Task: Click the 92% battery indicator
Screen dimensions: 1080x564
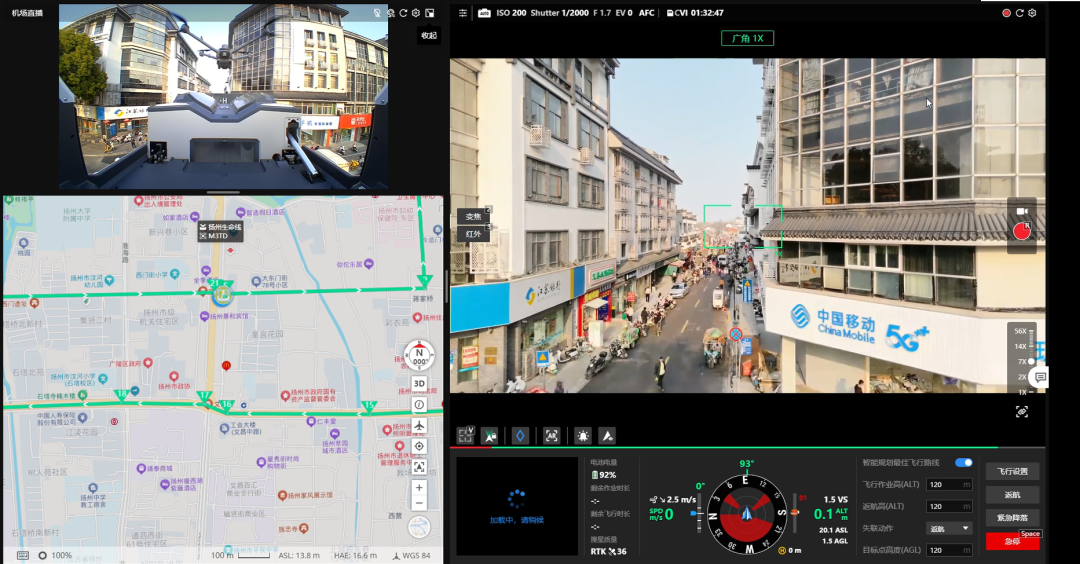Action: coord(604,475)
